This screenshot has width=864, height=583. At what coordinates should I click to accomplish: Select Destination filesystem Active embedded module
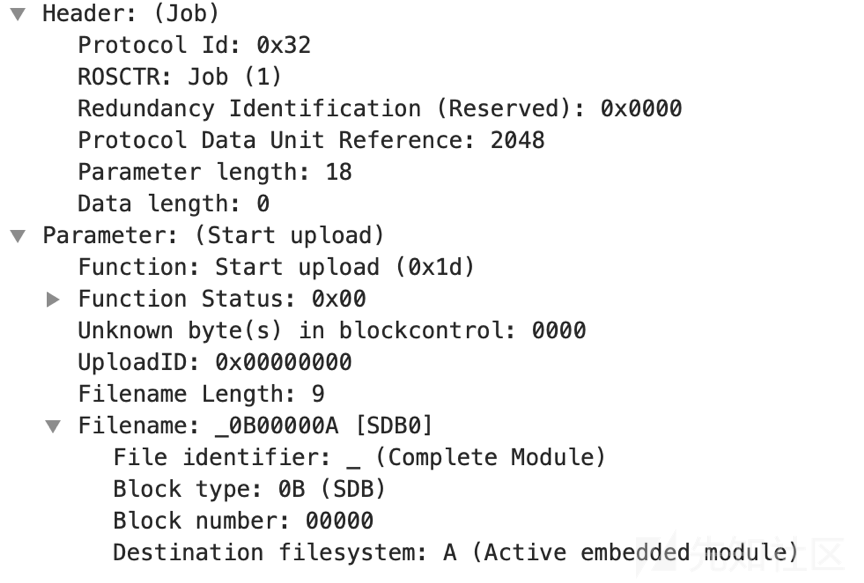pyautogui.click(x=456, y=553)
